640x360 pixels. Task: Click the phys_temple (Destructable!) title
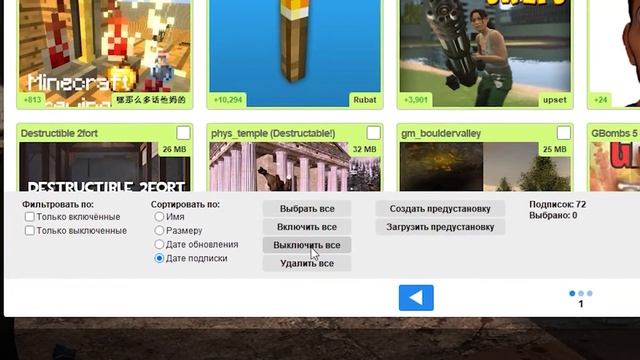[273, 133]
